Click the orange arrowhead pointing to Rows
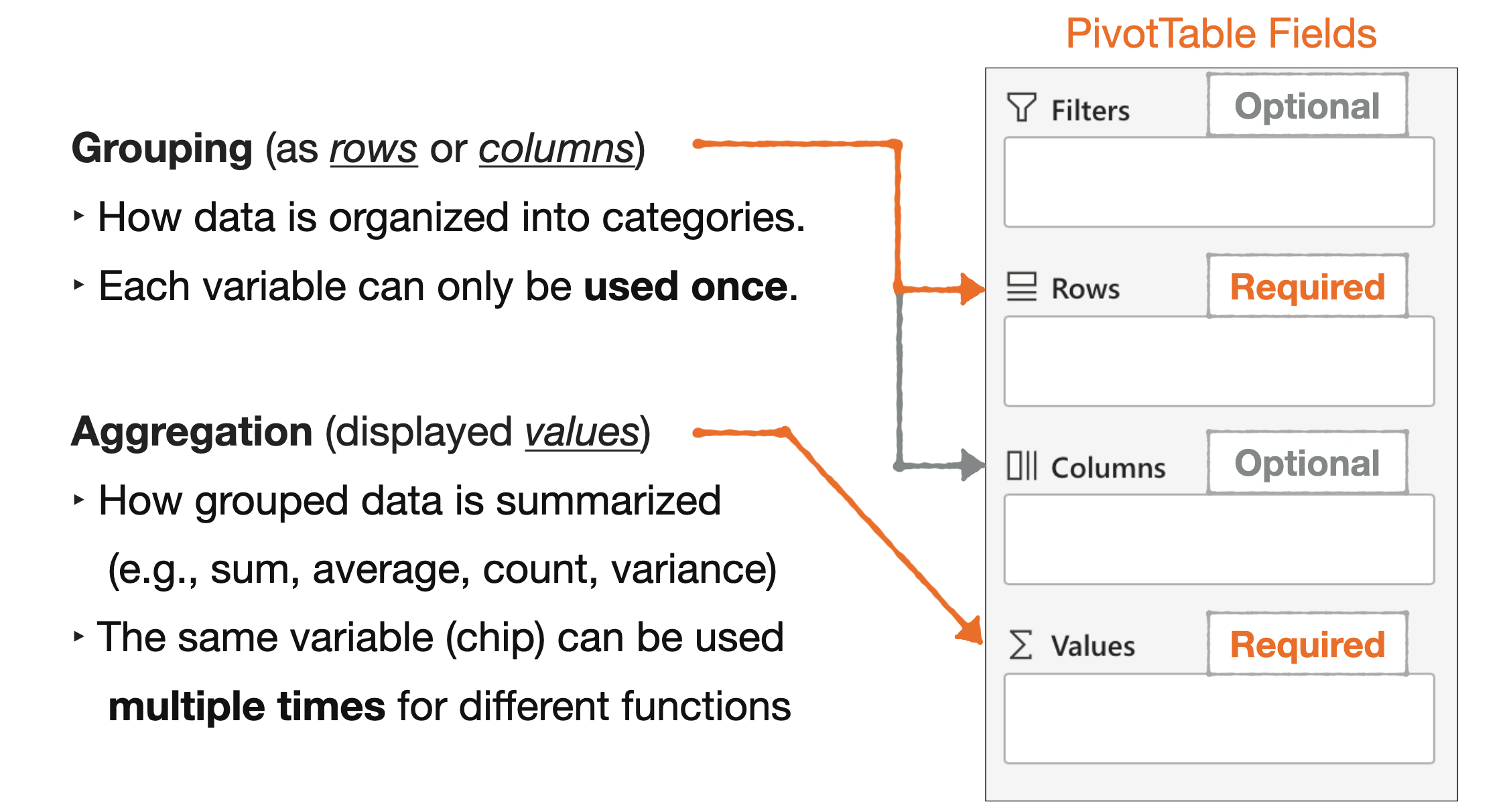 [971, 289]
